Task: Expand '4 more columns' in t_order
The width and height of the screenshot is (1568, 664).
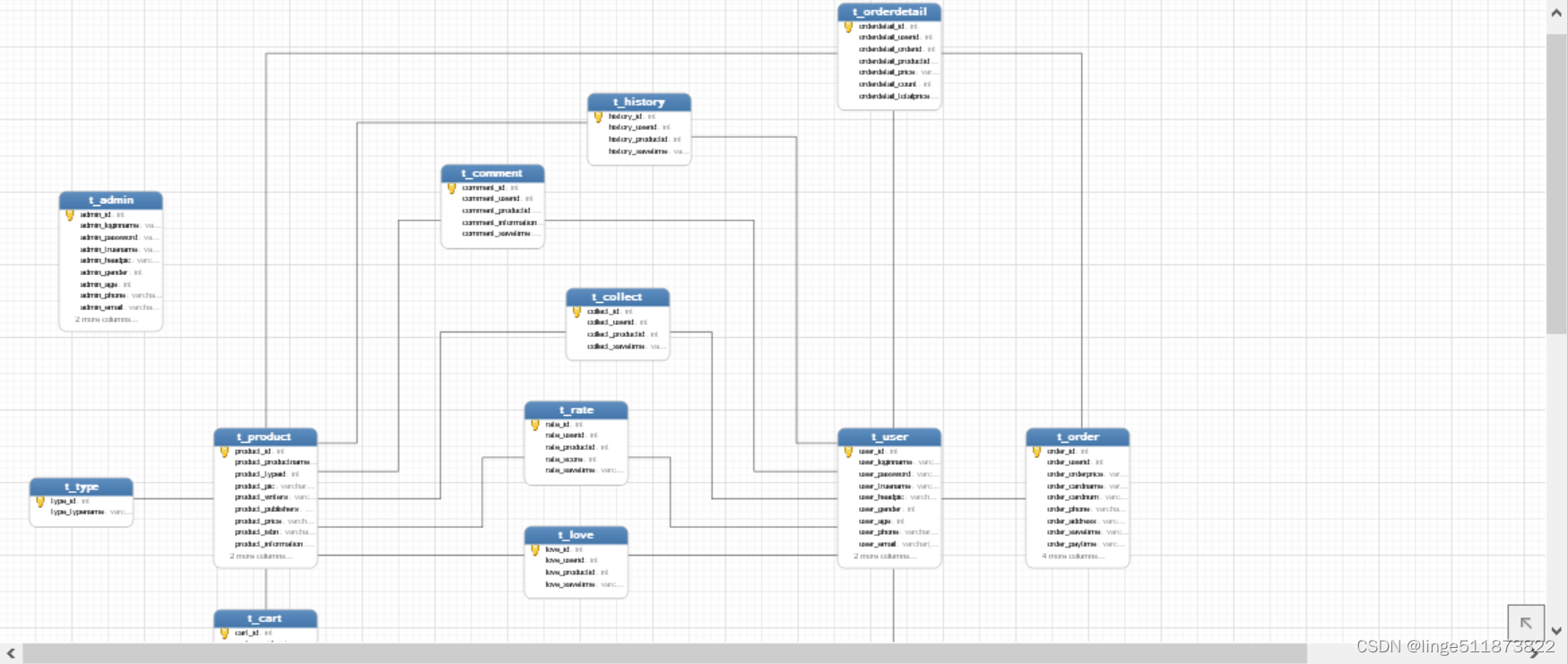Action: click(1073, 556)
